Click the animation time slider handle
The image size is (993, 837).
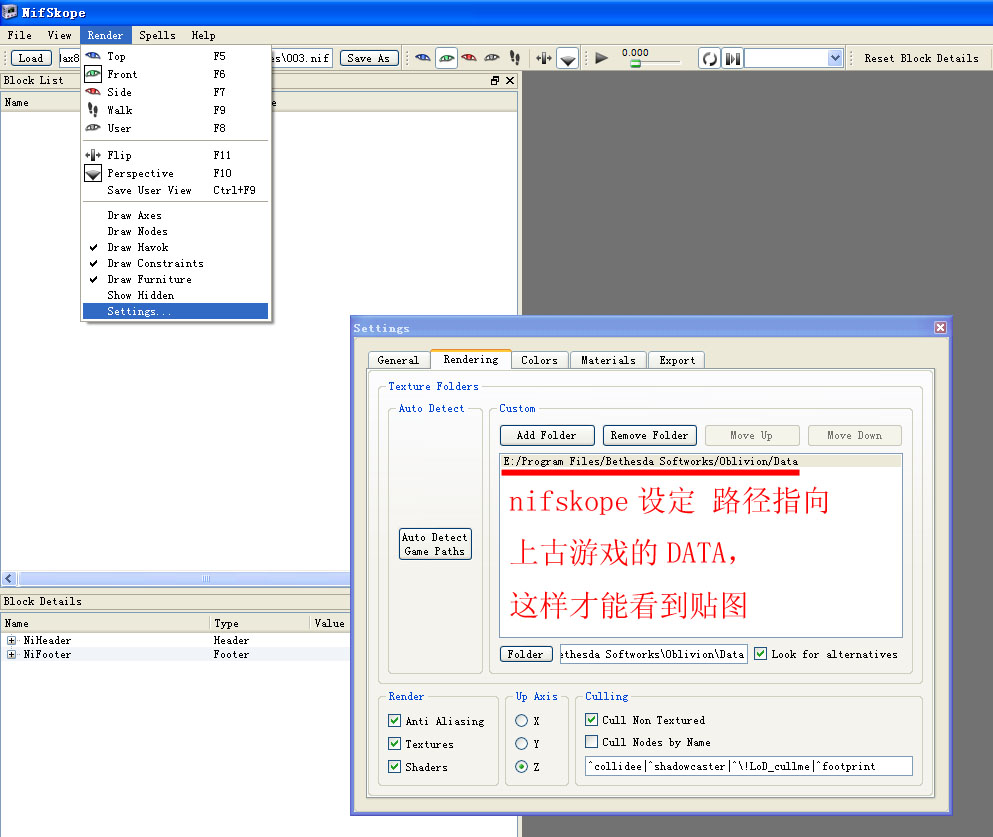635,64
